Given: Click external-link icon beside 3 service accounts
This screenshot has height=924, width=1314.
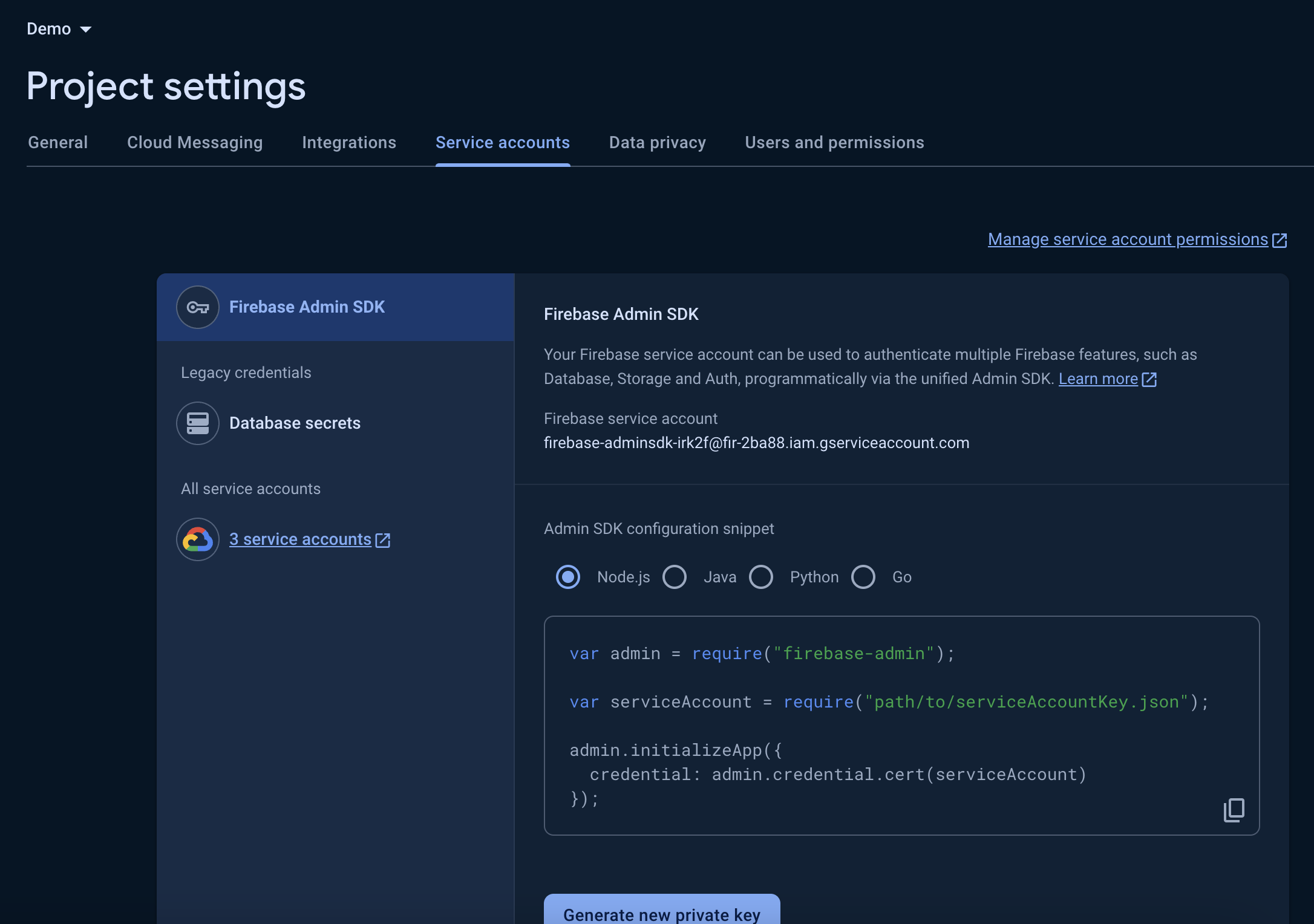Looking at the screenshot, I should coord(383,540).
